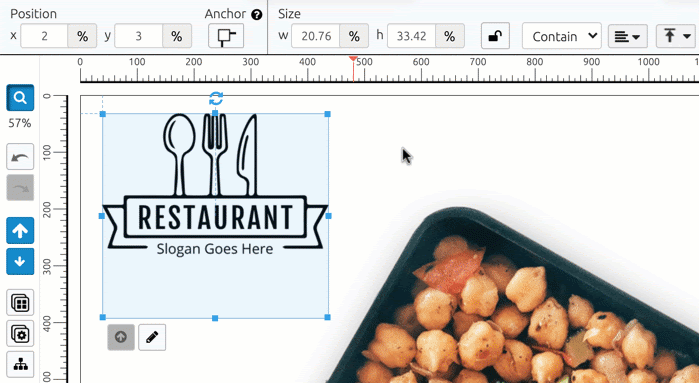699x383 pixels.
Task: Move element down with blue arrow
Action: 20,262
